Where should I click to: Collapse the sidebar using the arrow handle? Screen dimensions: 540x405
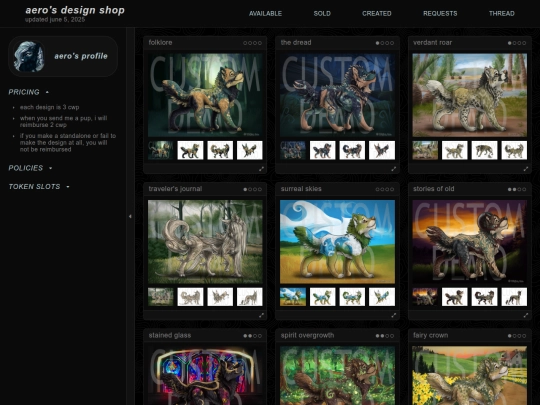point(130,216)
